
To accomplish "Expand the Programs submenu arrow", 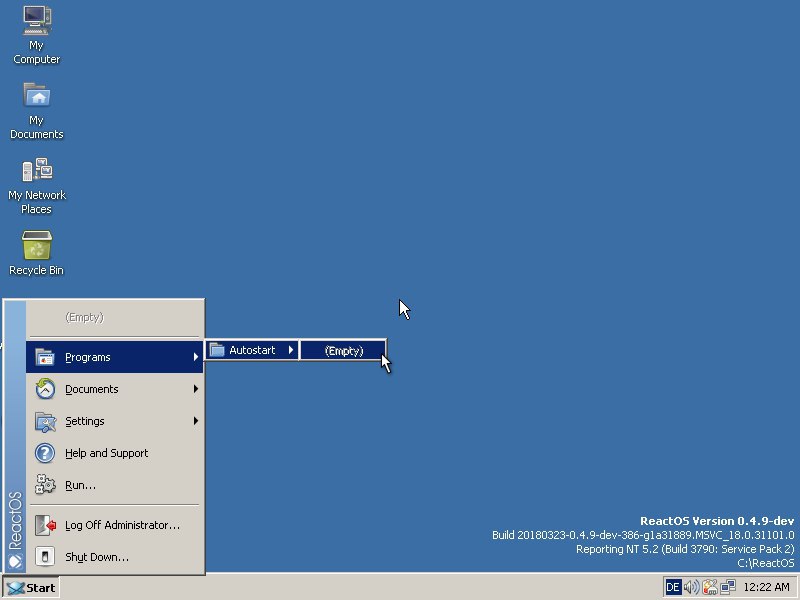I will tap(196, 357).
